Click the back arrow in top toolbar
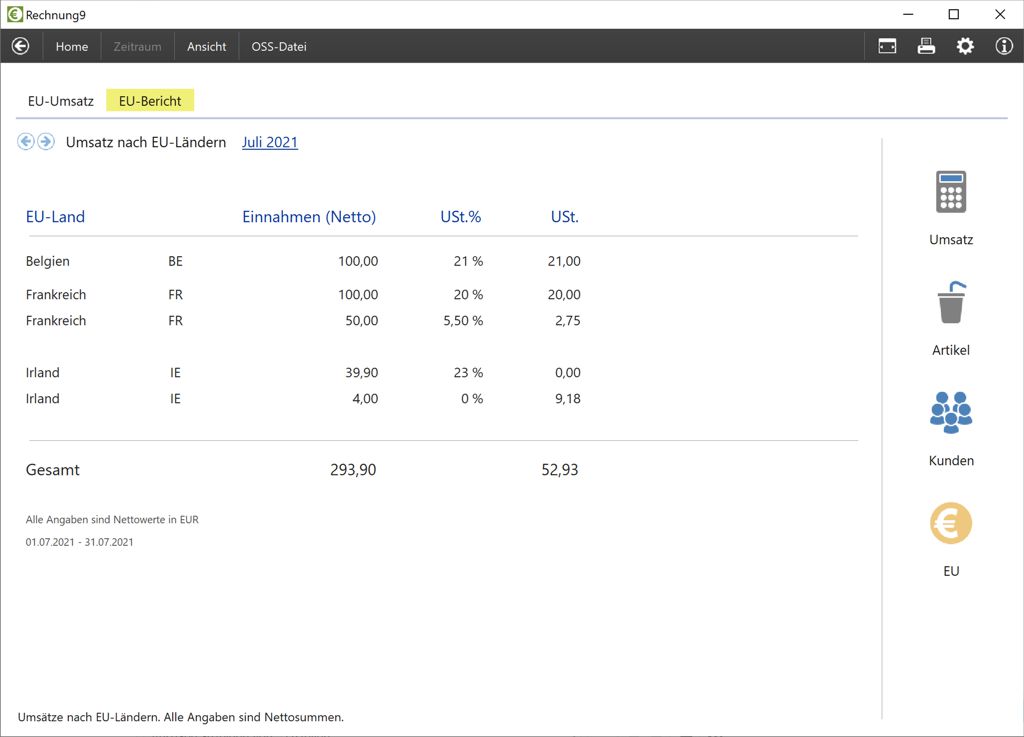Viewport: 1024px width, 737px height. (20, 46)
